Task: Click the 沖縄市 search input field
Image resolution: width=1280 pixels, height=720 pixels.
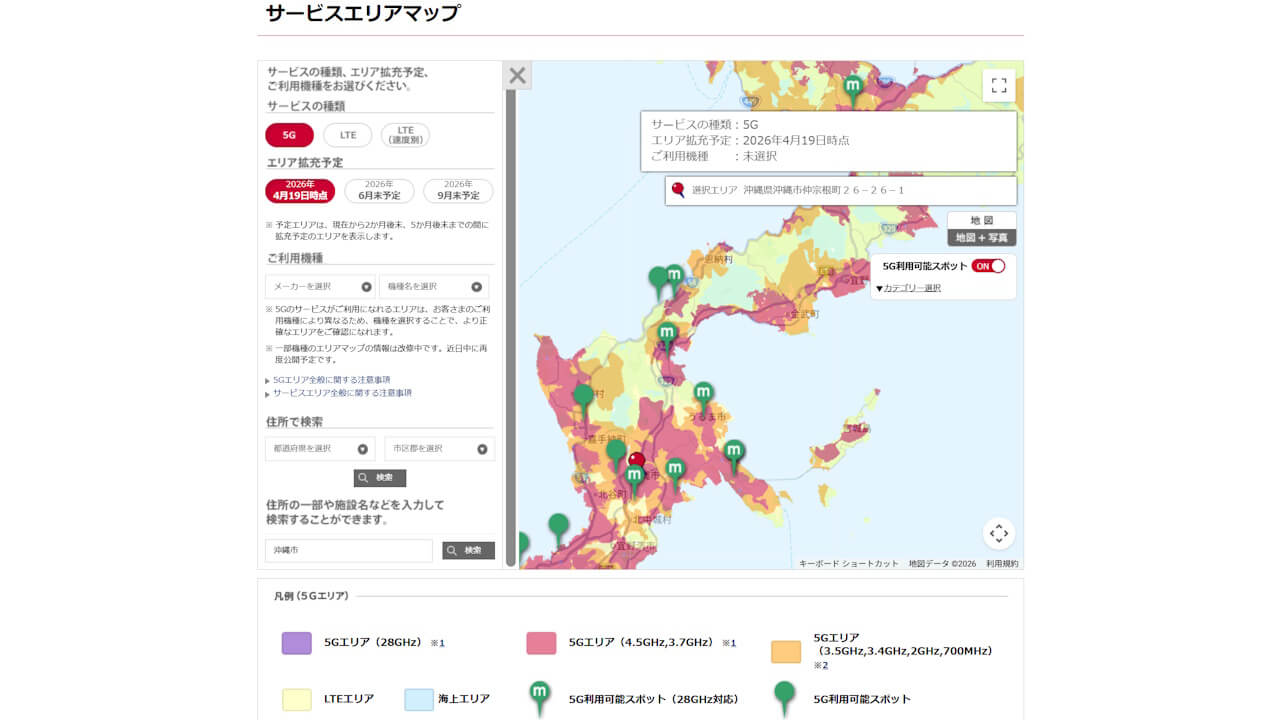Action: tap(348, 550)
